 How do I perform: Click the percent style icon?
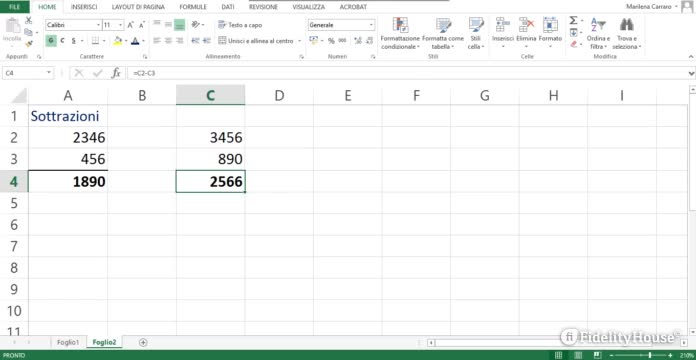coord(331,41)
